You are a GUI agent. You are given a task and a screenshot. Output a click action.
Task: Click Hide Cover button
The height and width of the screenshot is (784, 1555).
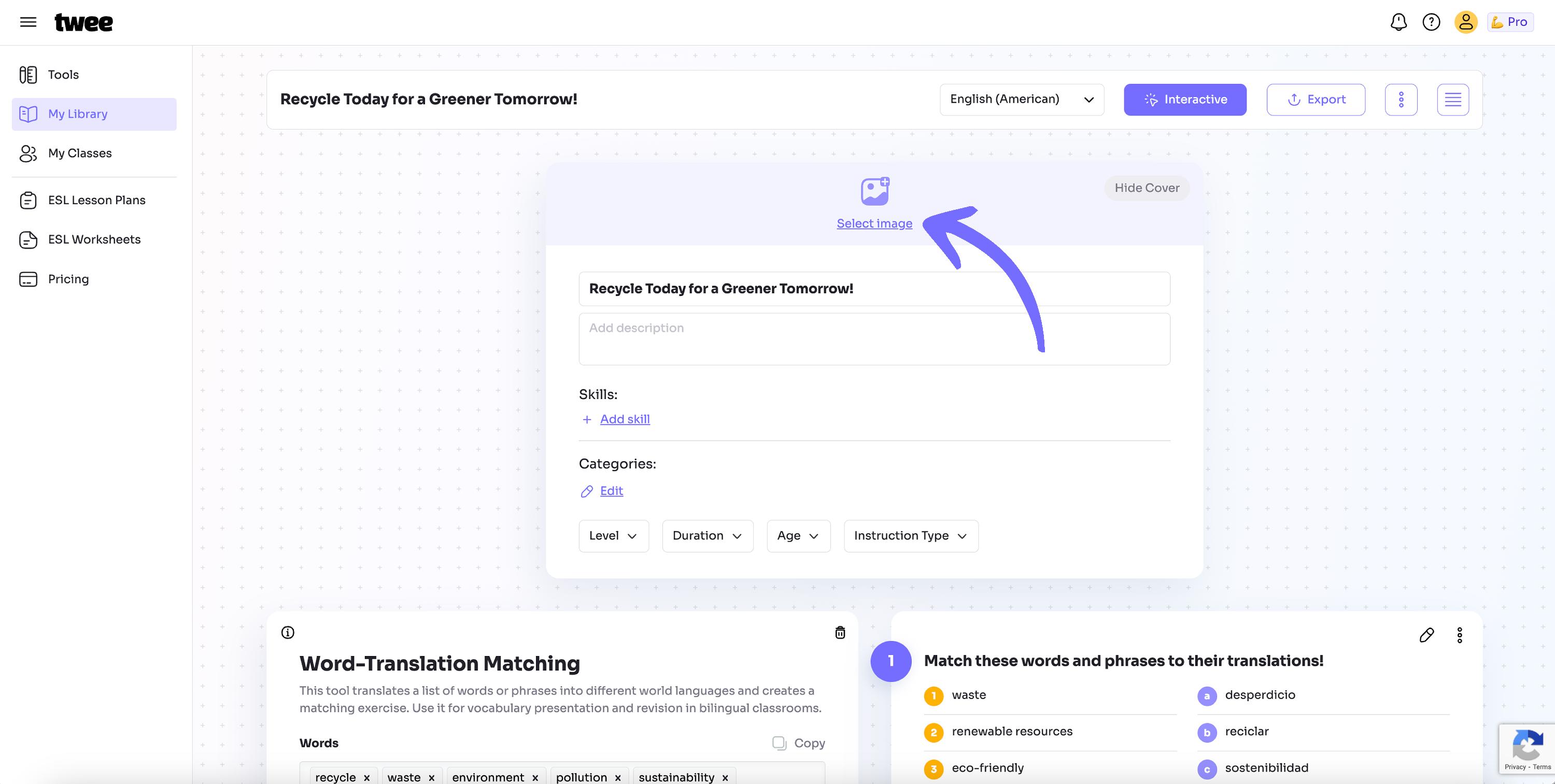click(1147, 188)
